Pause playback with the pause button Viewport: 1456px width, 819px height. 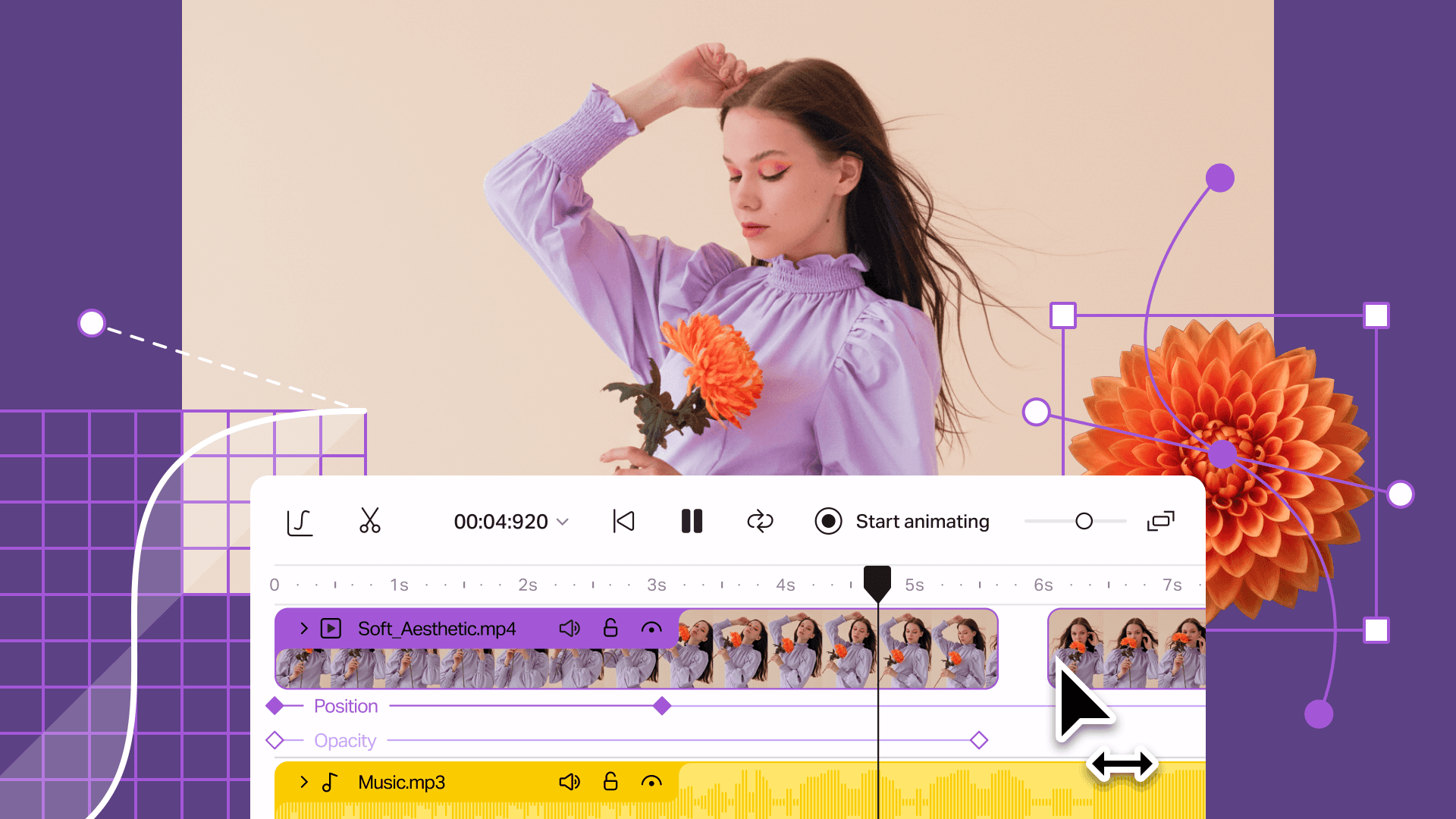pyautogui.click(x=692, y=521)
